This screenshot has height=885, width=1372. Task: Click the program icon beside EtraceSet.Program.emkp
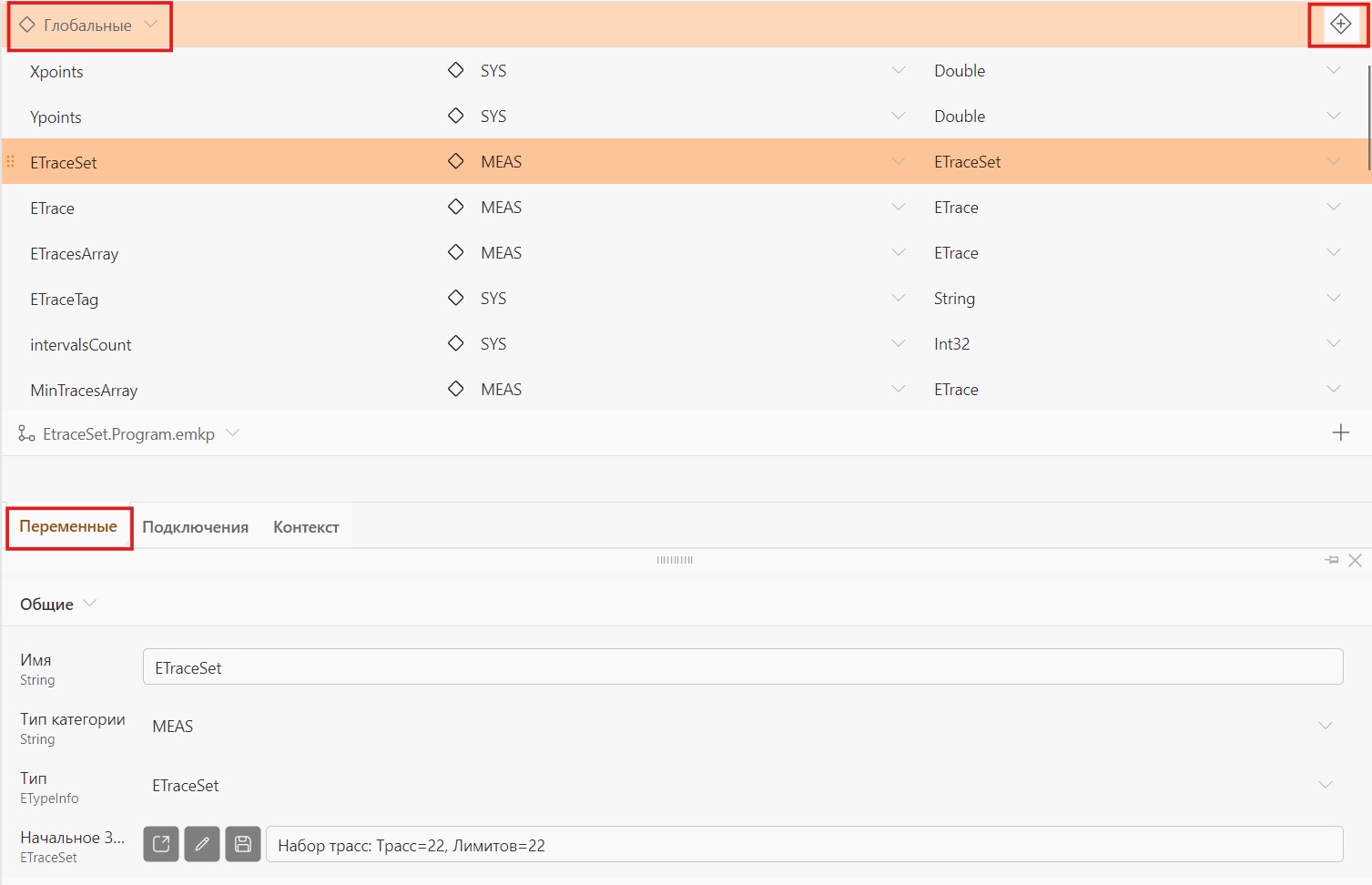pos(26,433)
